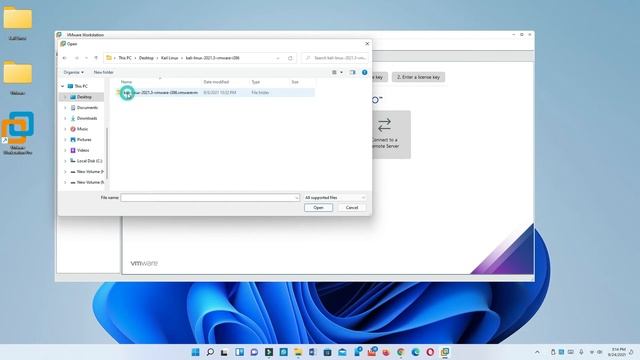Open the Widgets panel from taskbar
The height and width of the screenshot is (360, 640).
click(x=240, y=352)
